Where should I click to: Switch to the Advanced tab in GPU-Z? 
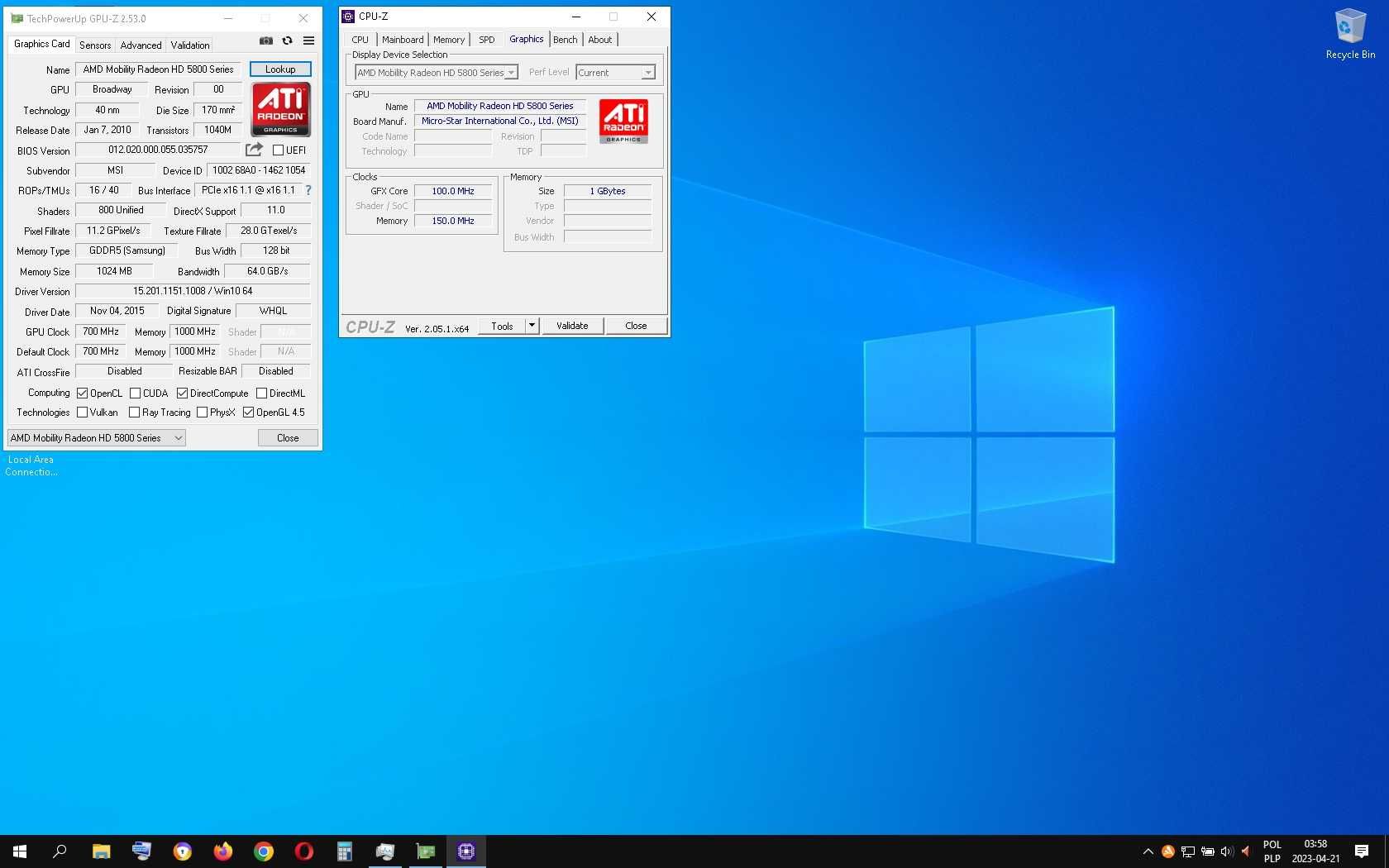click(x=141, y=45)
